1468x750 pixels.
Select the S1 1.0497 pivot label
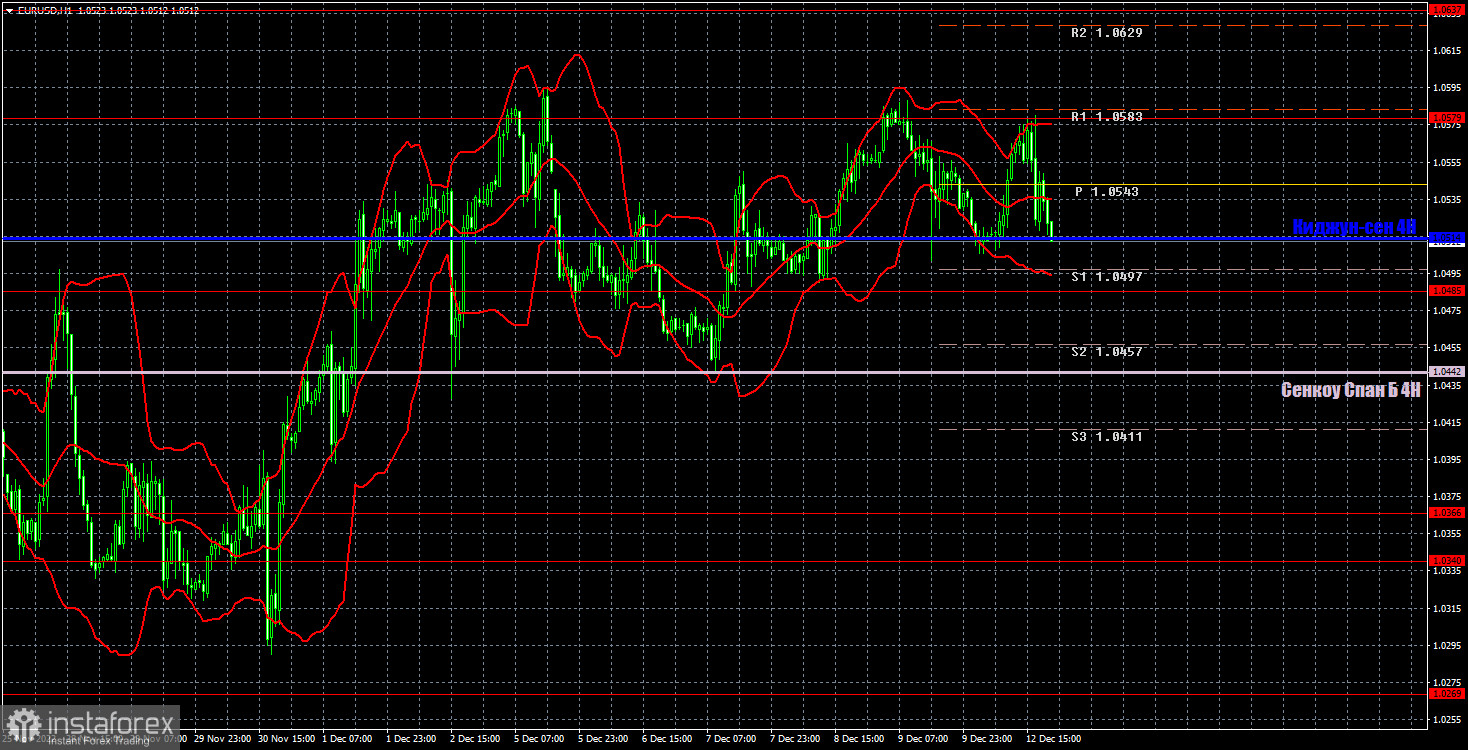point(1106,276)
